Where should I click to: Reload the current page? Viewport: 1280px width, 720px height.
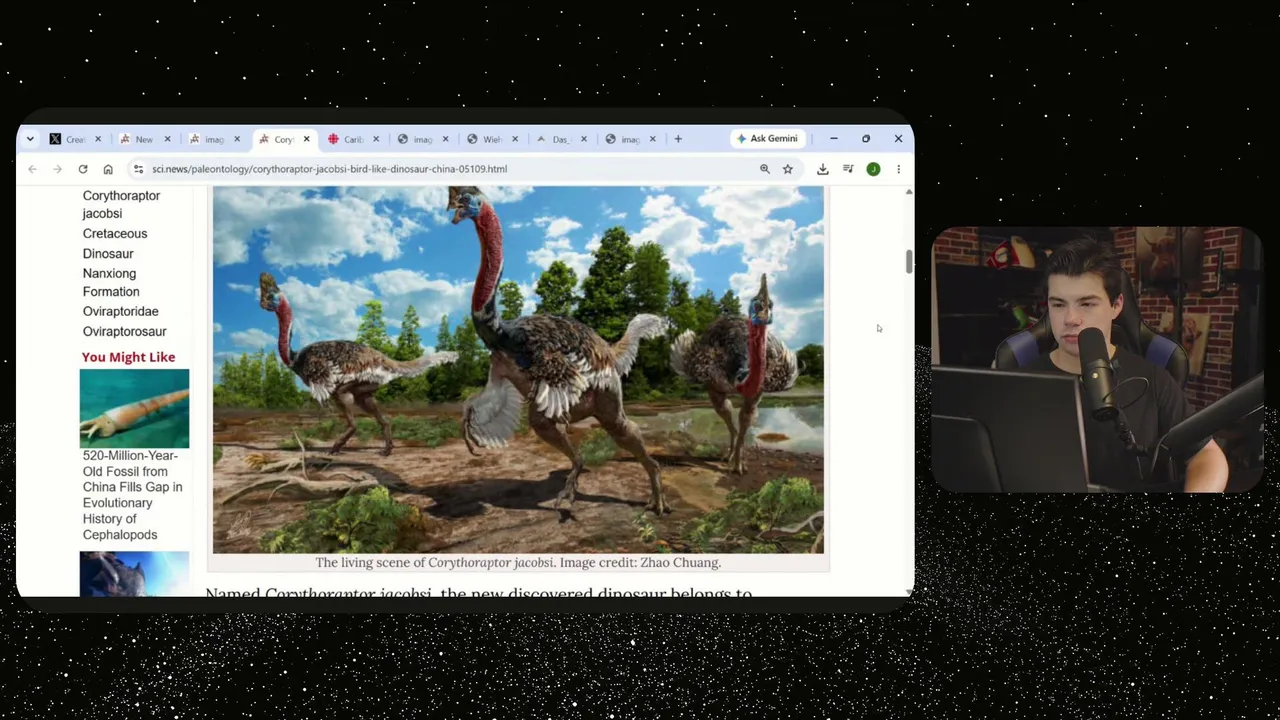83,169
